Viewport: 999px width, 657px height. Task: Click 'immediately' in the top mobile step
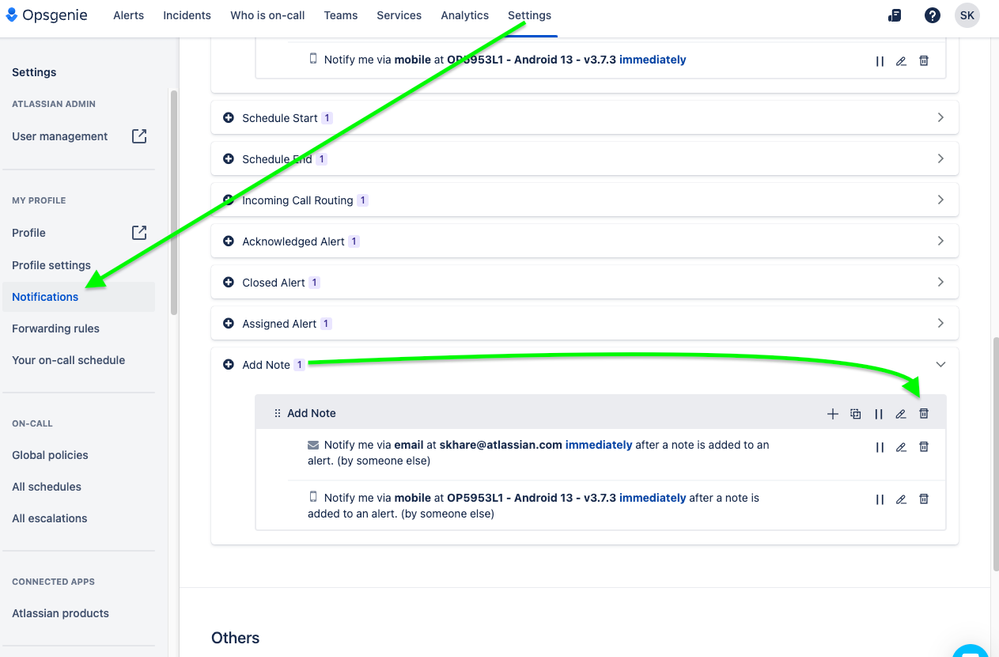(652, 60)
